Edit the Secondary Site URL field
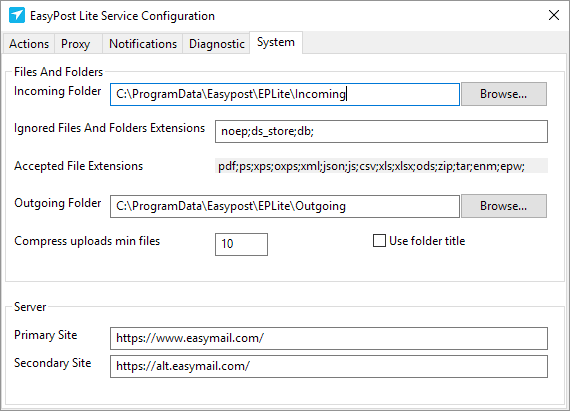 [x=329, y=366]
